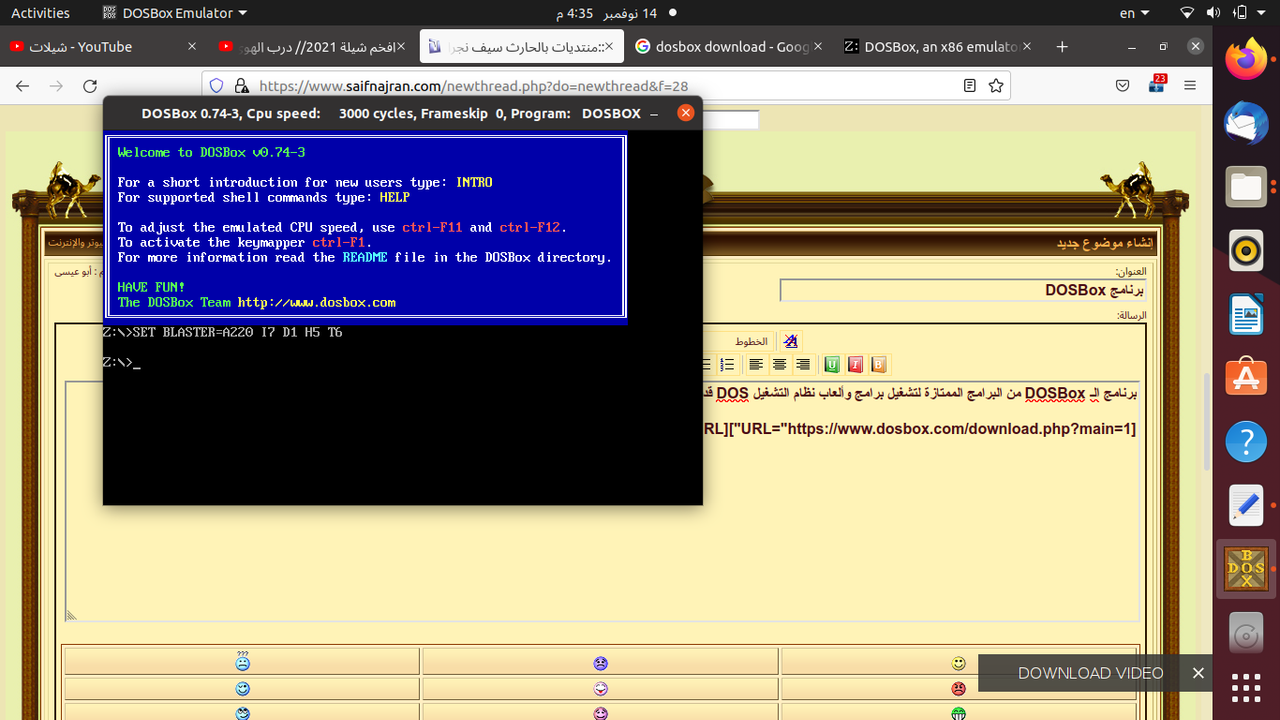1280x720 pixels.
Task: Open the disc drive icon in dock
Action: point(1246,634)
